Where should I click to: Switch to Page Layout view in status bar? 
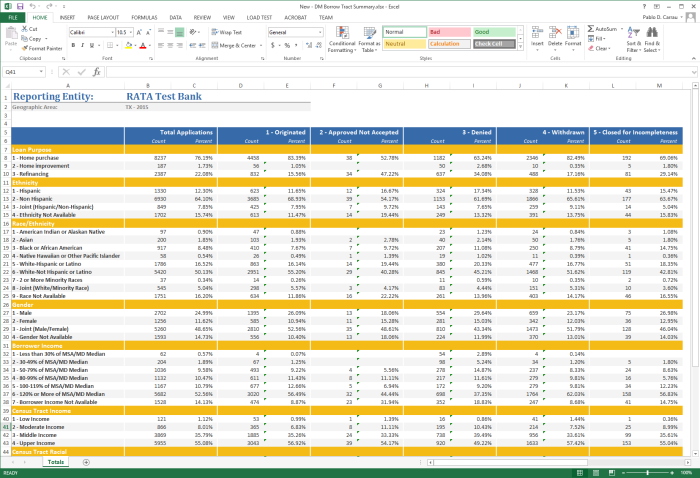point(596,473)
